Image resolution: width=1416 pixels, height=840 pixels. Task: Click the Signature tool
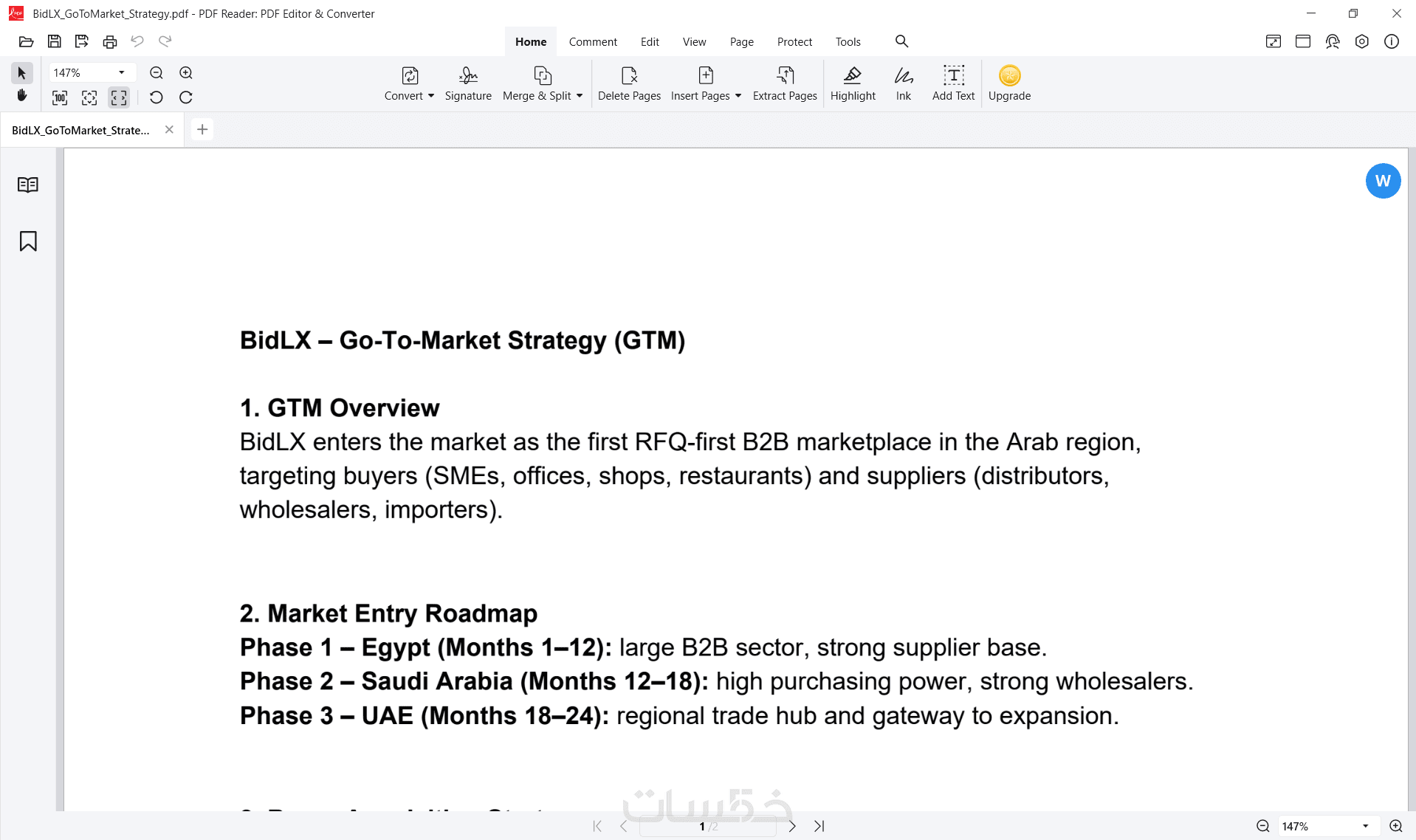pos(468,83)
